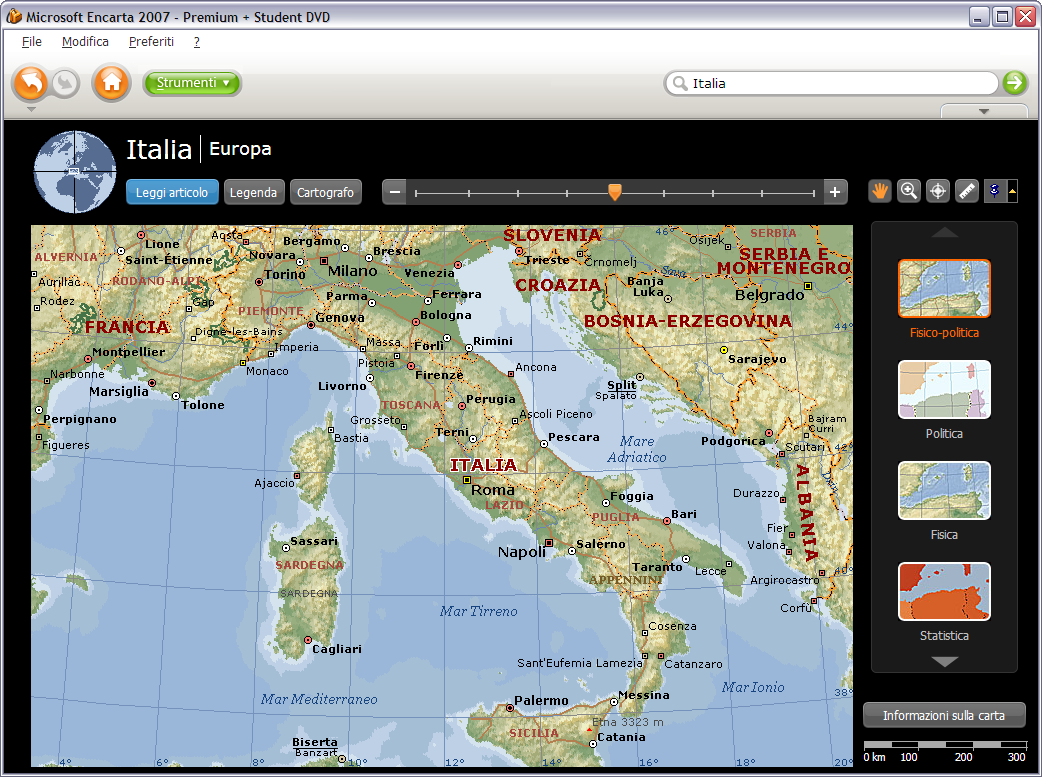
Task: Click the FRANCIA country label
Action: tap(127, 327)
